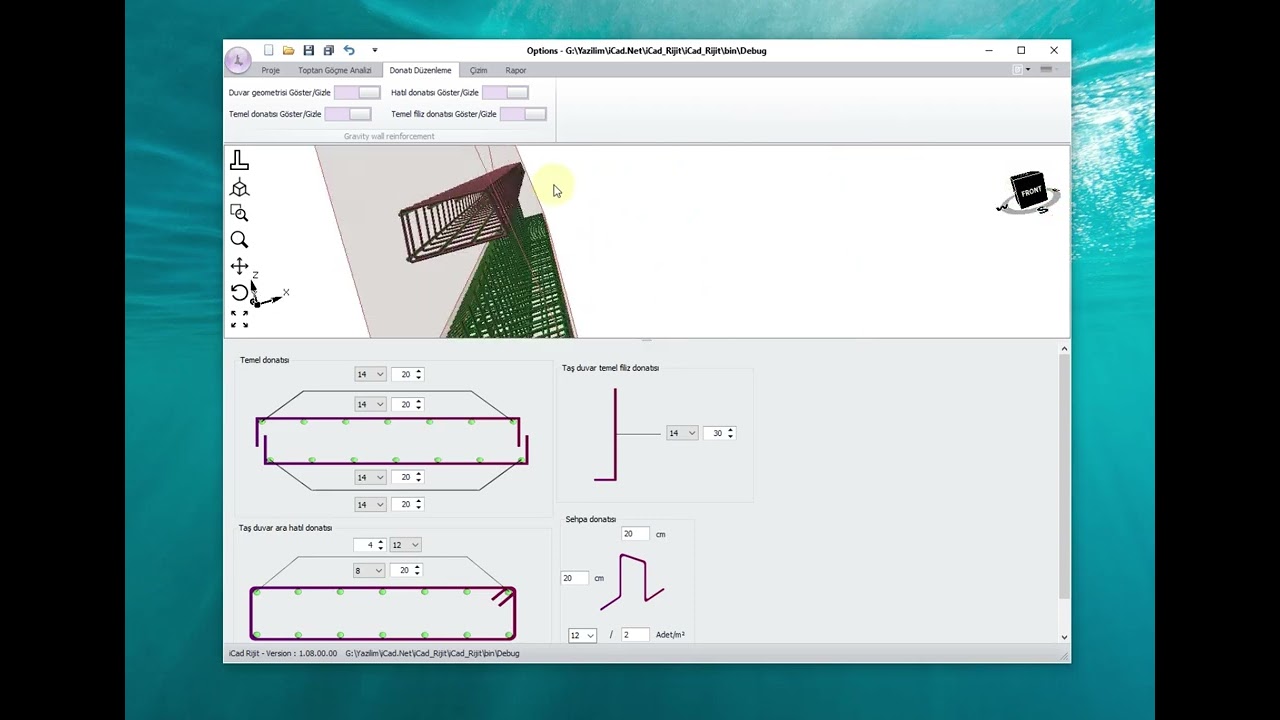Screen dimensions: 1280x720
Task: Click the ribbon style icon near top right
Action: tap(1020, 70)
